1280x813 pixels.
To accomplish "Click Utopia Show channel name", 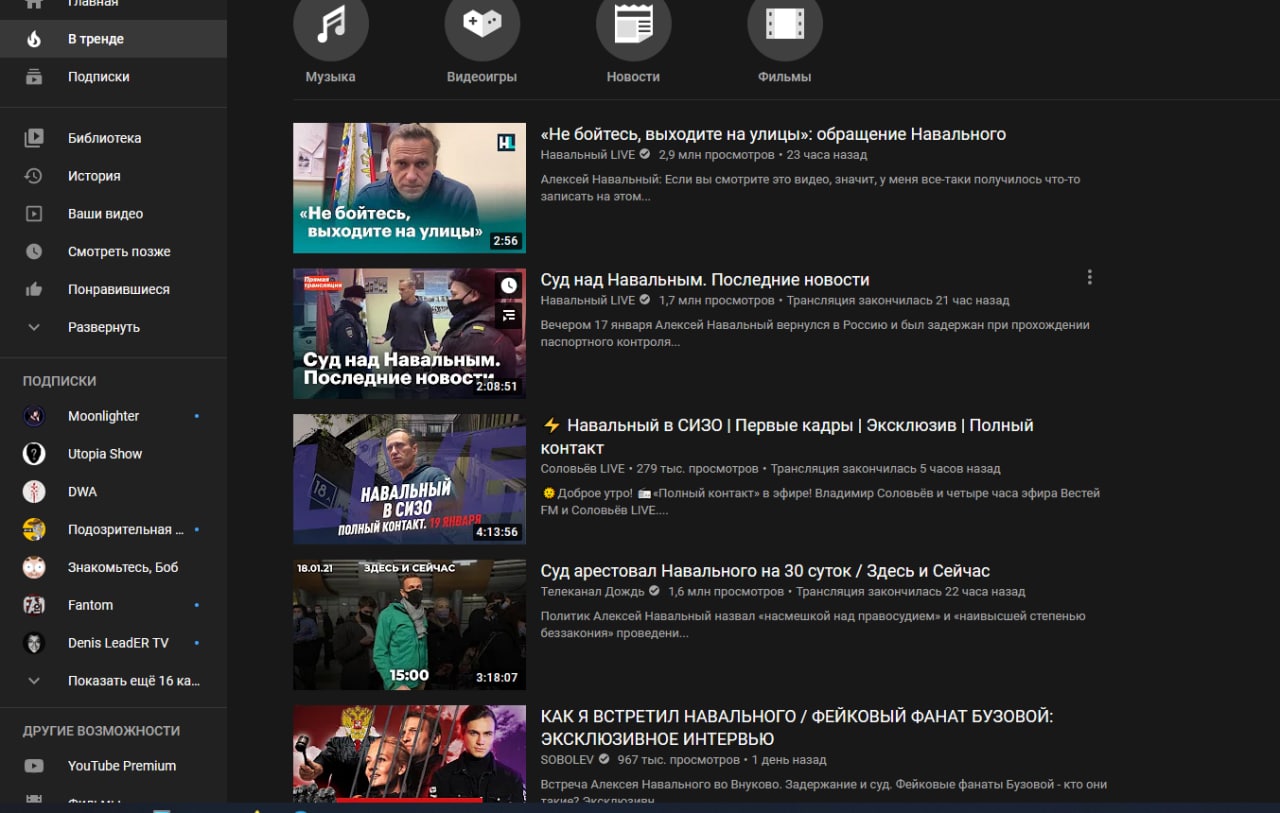I will (x=105, y=454).
